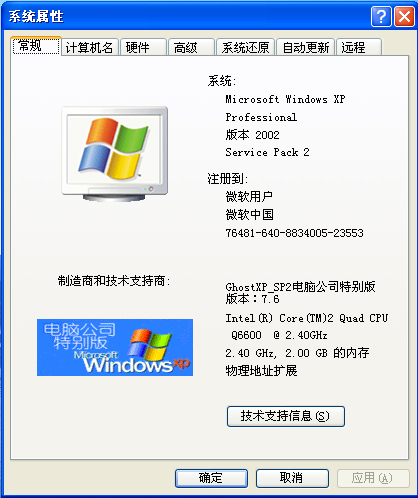Close the 系统属性 dialog window
Viewport: 418px width, 498px height.
pyautogui.click(x=404, y=16)
